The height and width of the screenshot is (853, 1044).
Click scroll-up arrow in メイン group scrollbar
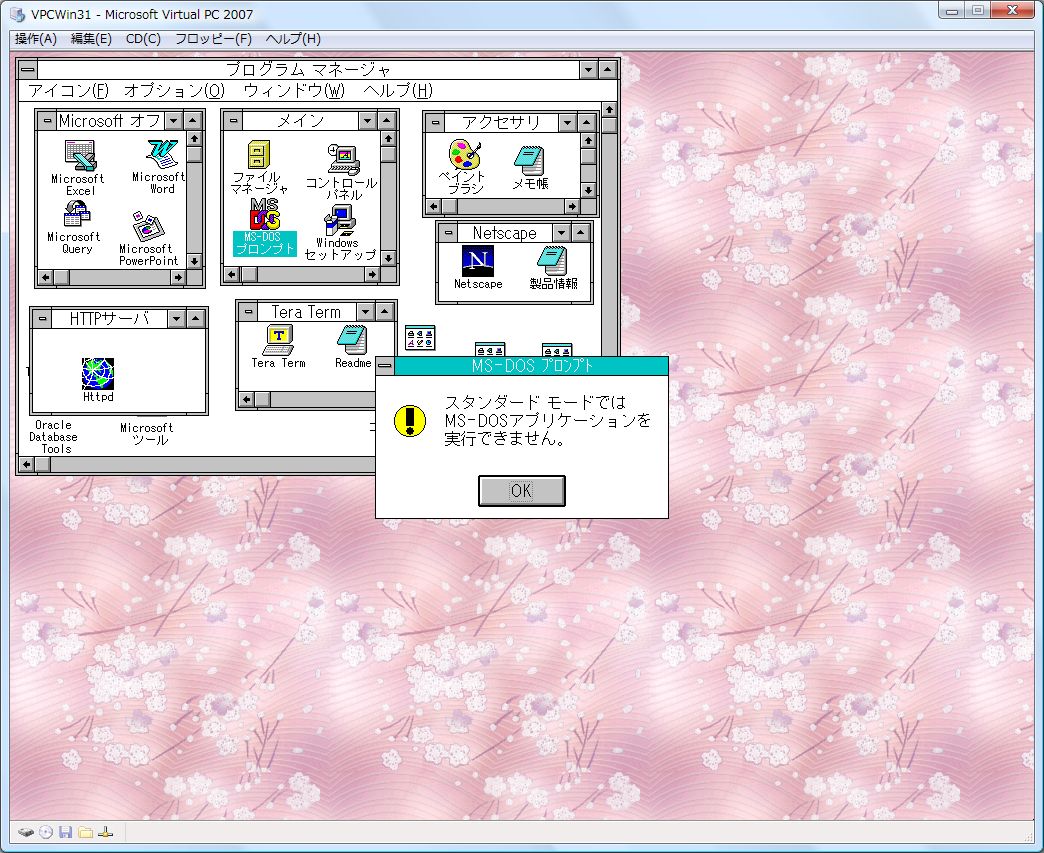[x=388, y=139]
